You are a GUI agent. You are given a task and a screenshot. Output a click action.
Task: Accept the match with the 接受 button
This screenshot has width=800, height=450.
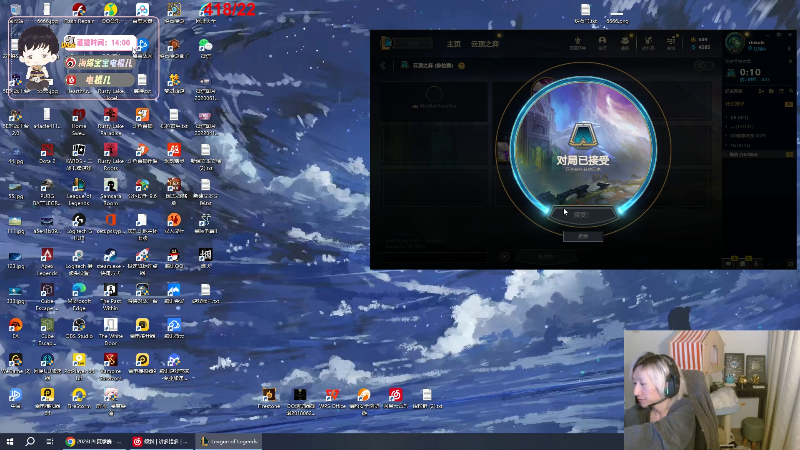tap(583, 215)
